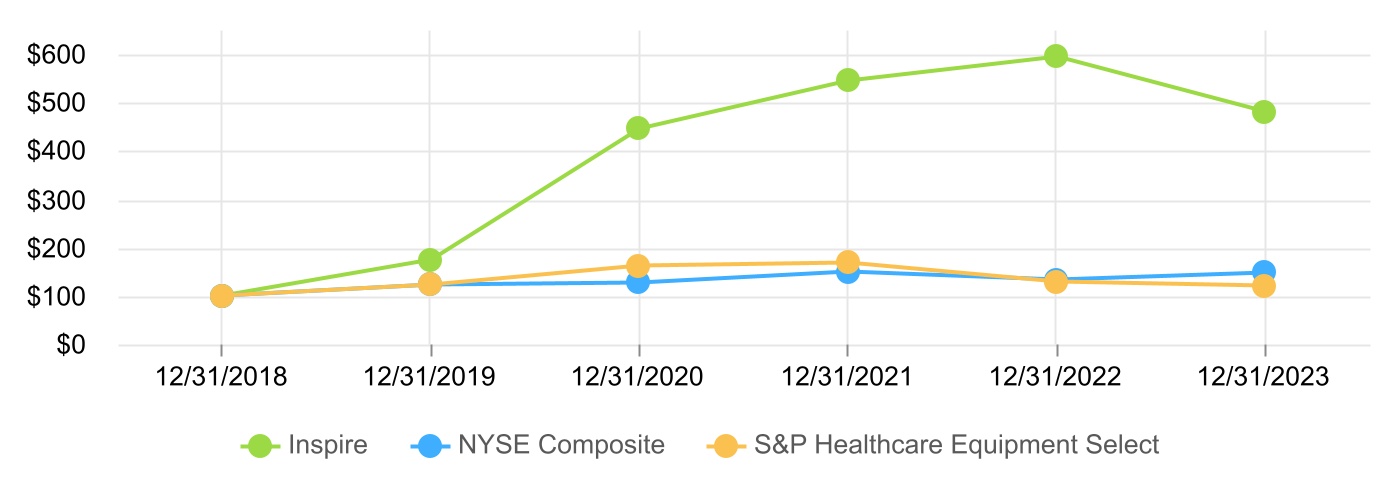Click the $300 y-axis label
Image resolution: width=1400 pixels, height=500 pixels.
pos(56,201)
